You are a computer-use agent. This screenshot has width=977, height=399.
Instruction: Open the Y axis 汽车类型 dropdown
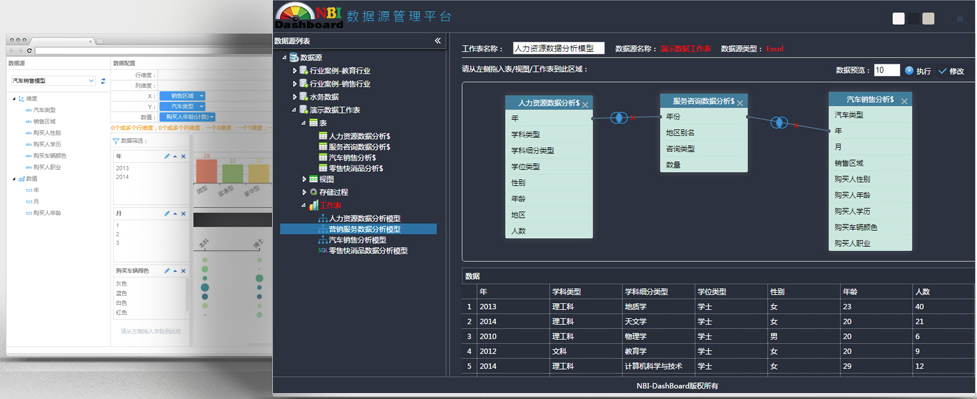click(202, 107)
